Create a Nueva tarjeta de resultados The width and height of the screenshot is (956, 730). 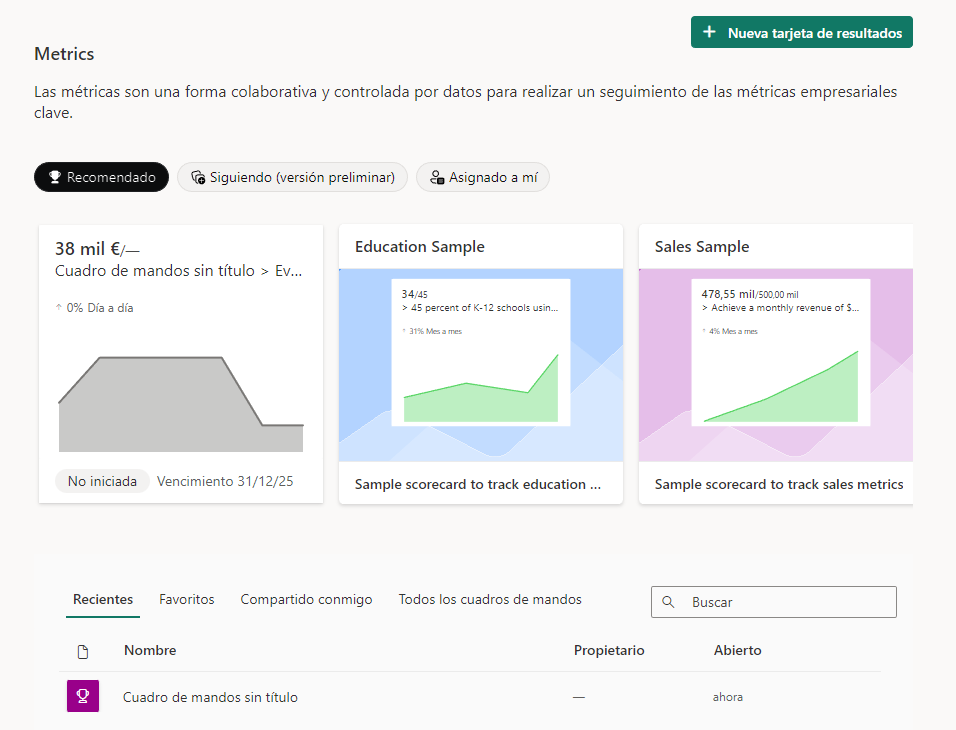pyautogui.click(x=801, y=32)
